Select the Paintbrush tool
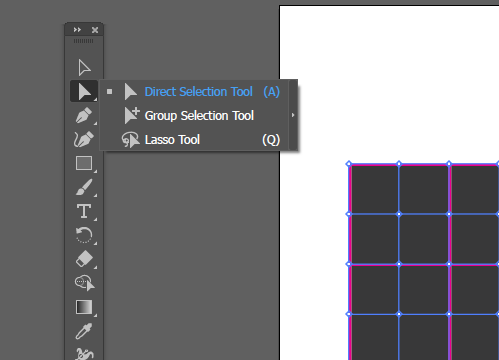This screenshot has height=360, width=499. coord(84,187)
